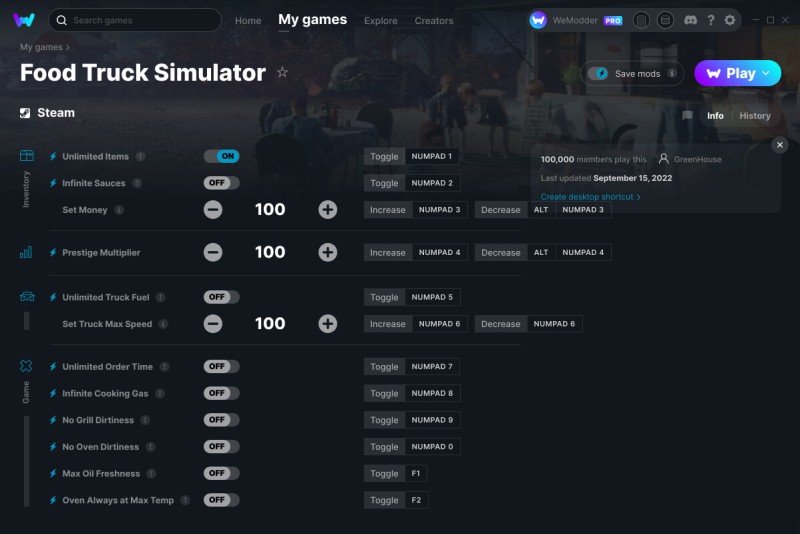Viewport: 800px width, 534px height.
Task: Enable Unlimited Order Time toggle
Action: (x=221, y=366)
